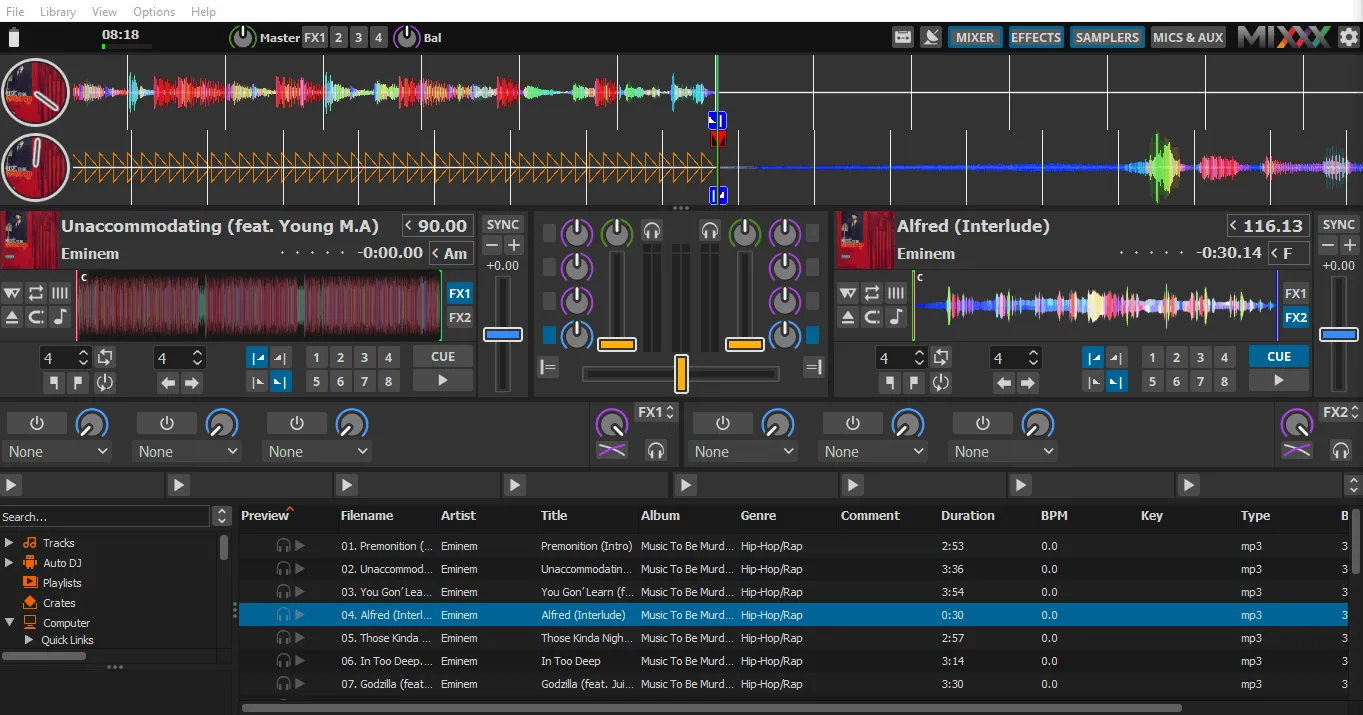Eject the track from the left deck
The image size is (1363, 715).
[x=13, y=318]
